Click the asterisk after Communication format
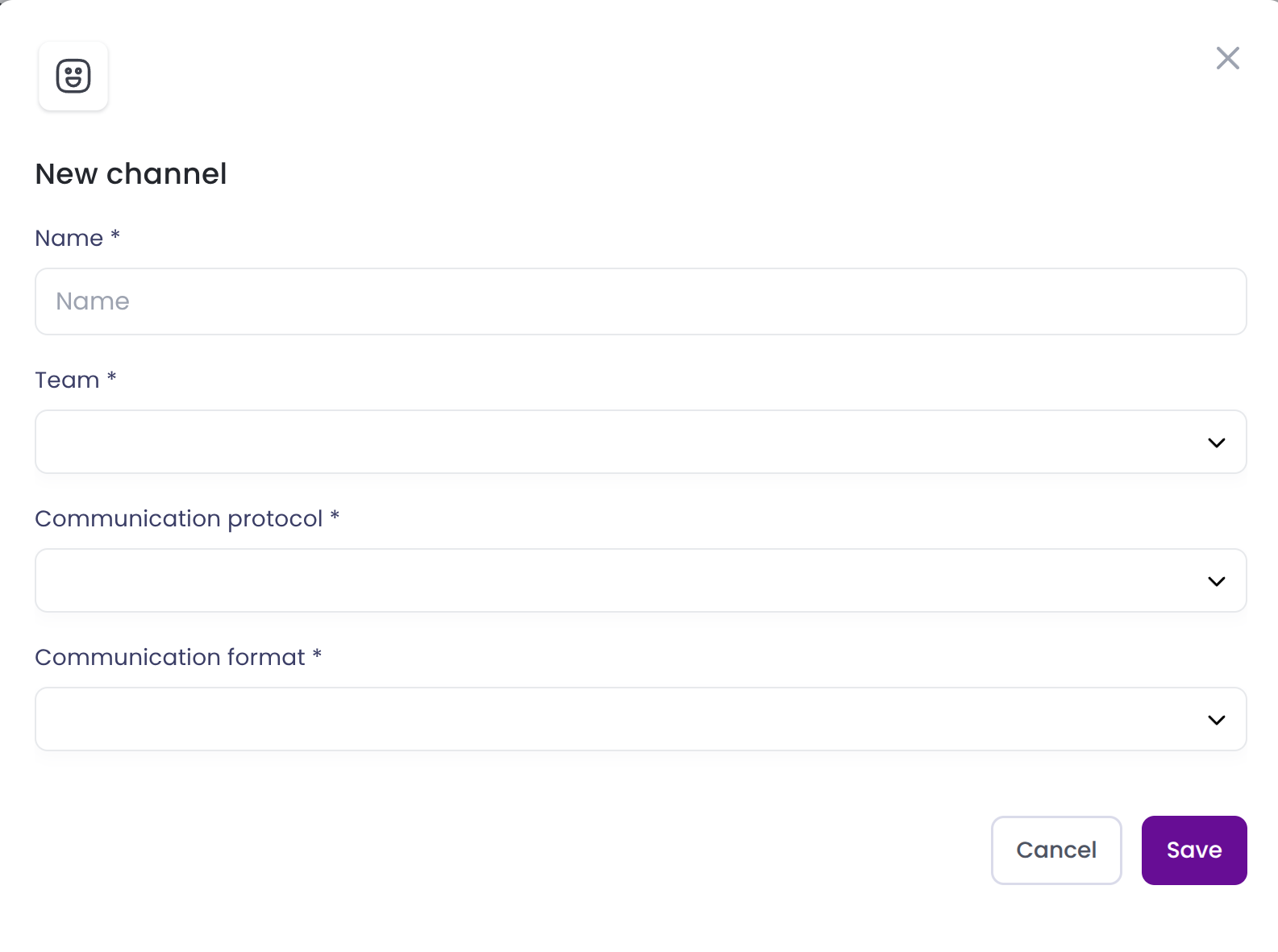Viewport: 1278px width, 952px height. pos(317,654)
